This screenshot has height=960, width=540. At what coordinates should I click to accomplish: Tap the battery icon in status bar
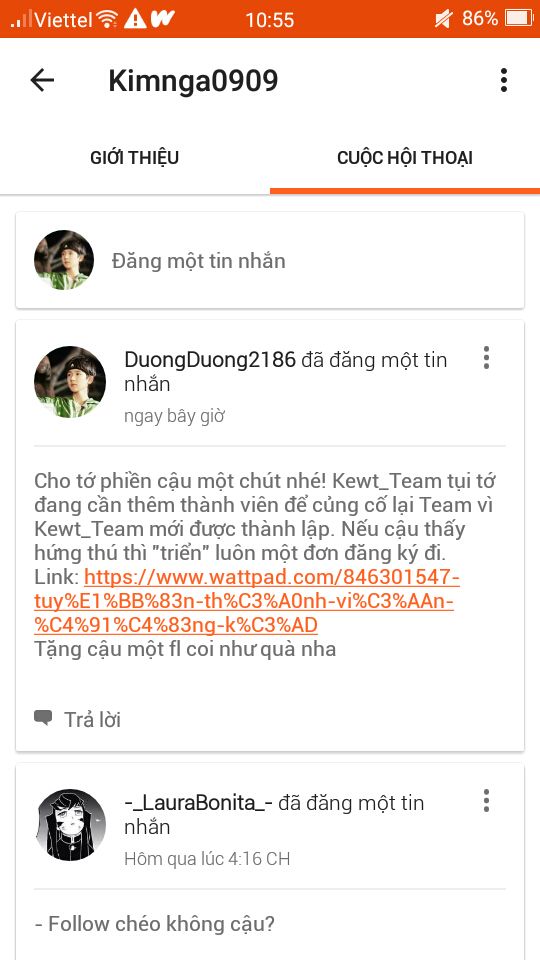(x=519, y=18)
